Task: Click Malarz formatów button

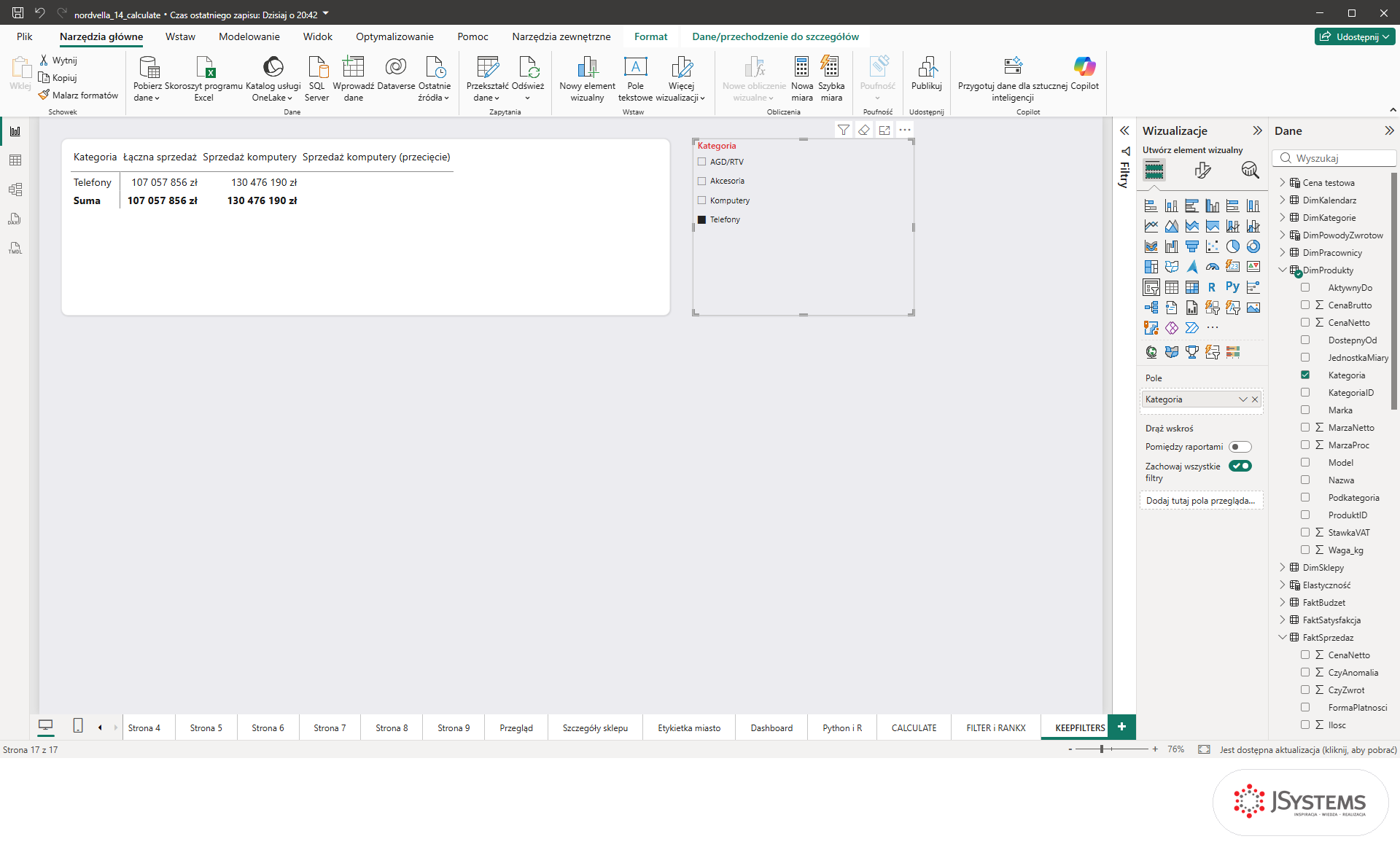Action: pyautogui.click(x=79, y=95)
